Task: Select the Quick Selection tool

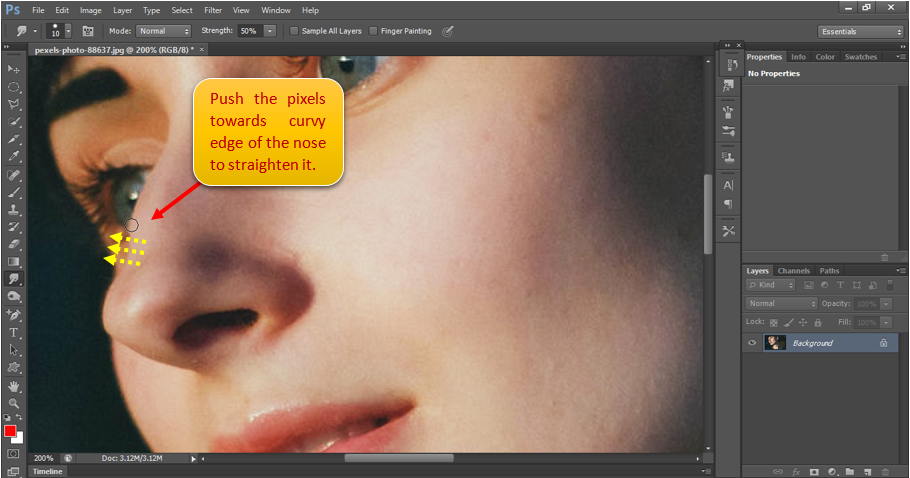Action: coord(13,122)
